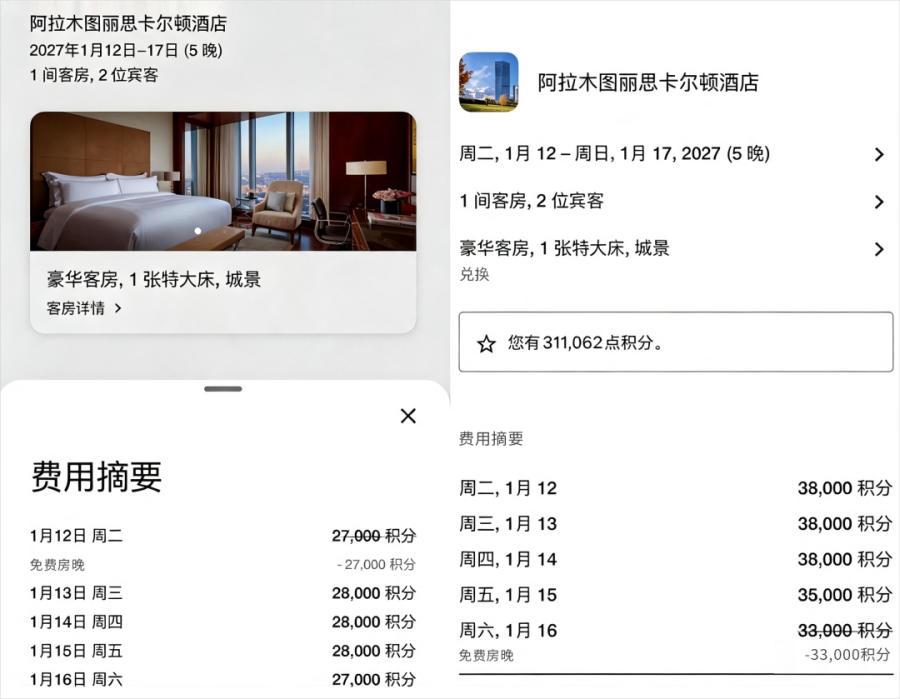Tap the carousel page dot on photo
The image size is (900, 699).
click(x=197, y=231)
